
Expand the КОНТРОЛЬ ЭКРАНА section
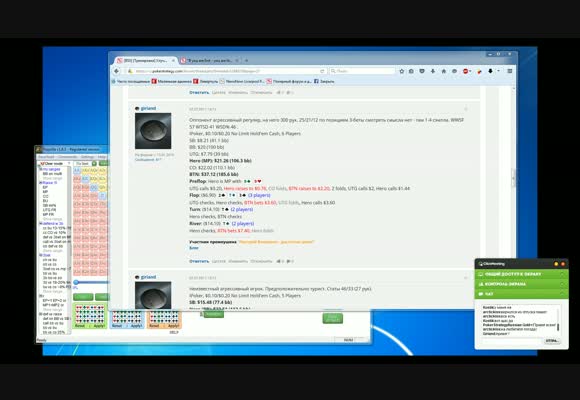tap(521, 284)
